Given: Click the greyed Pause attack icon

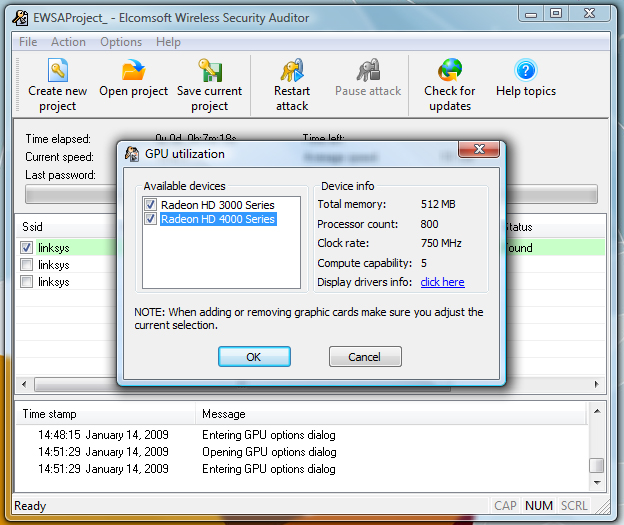Looking at the screenshot, I should (x=368, y=70).
